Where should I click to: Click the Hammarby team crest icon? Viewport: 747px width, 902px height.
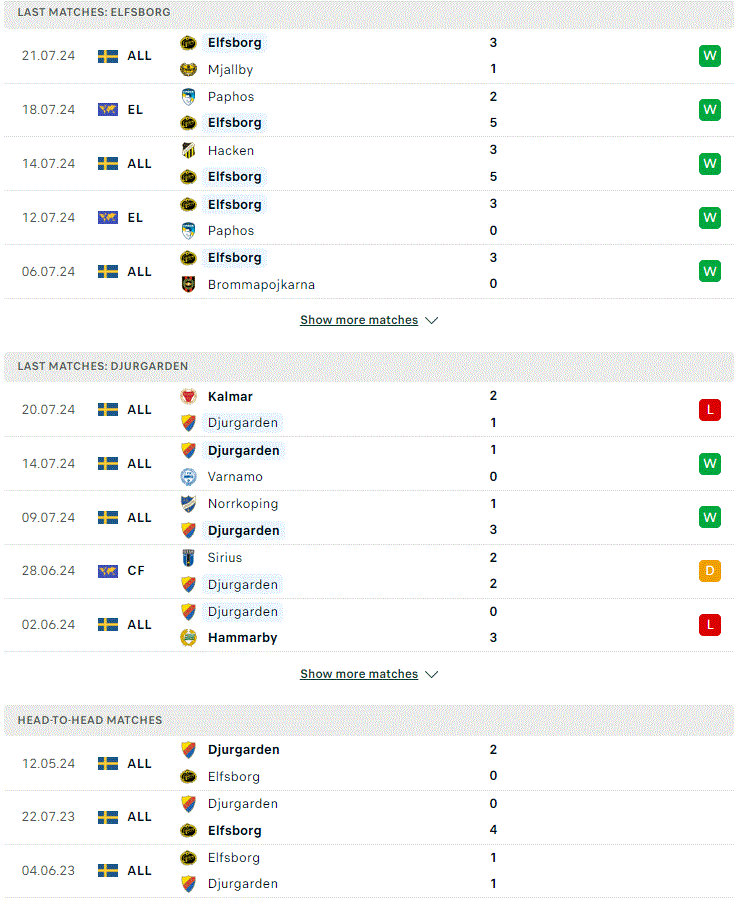188,638
